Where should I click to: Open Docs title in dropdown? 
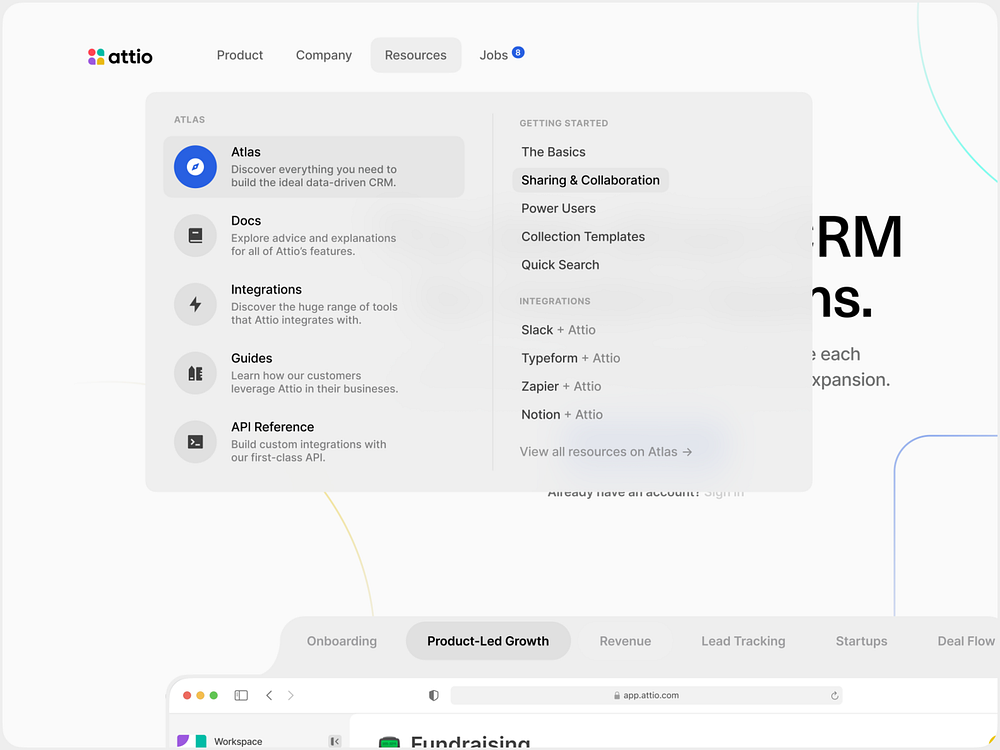246,221
